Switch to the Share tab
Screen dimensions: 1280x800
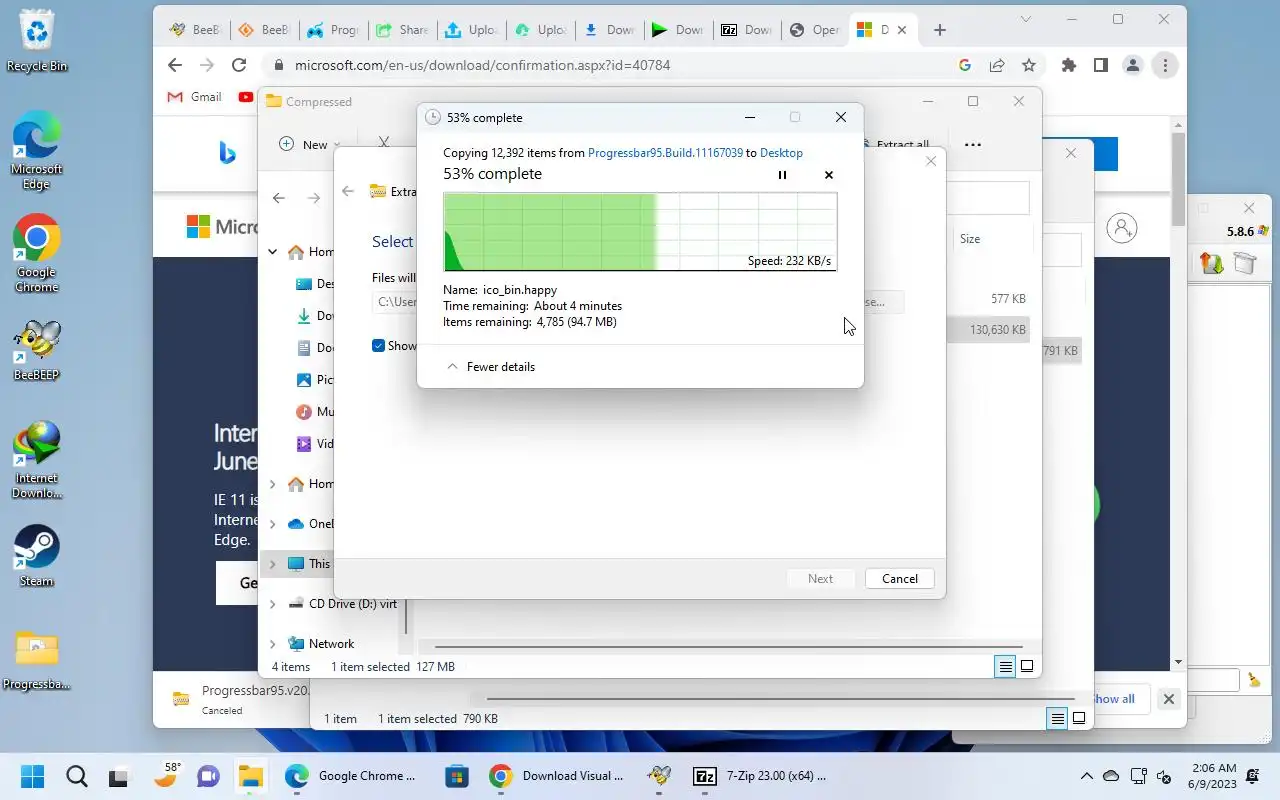402,30
